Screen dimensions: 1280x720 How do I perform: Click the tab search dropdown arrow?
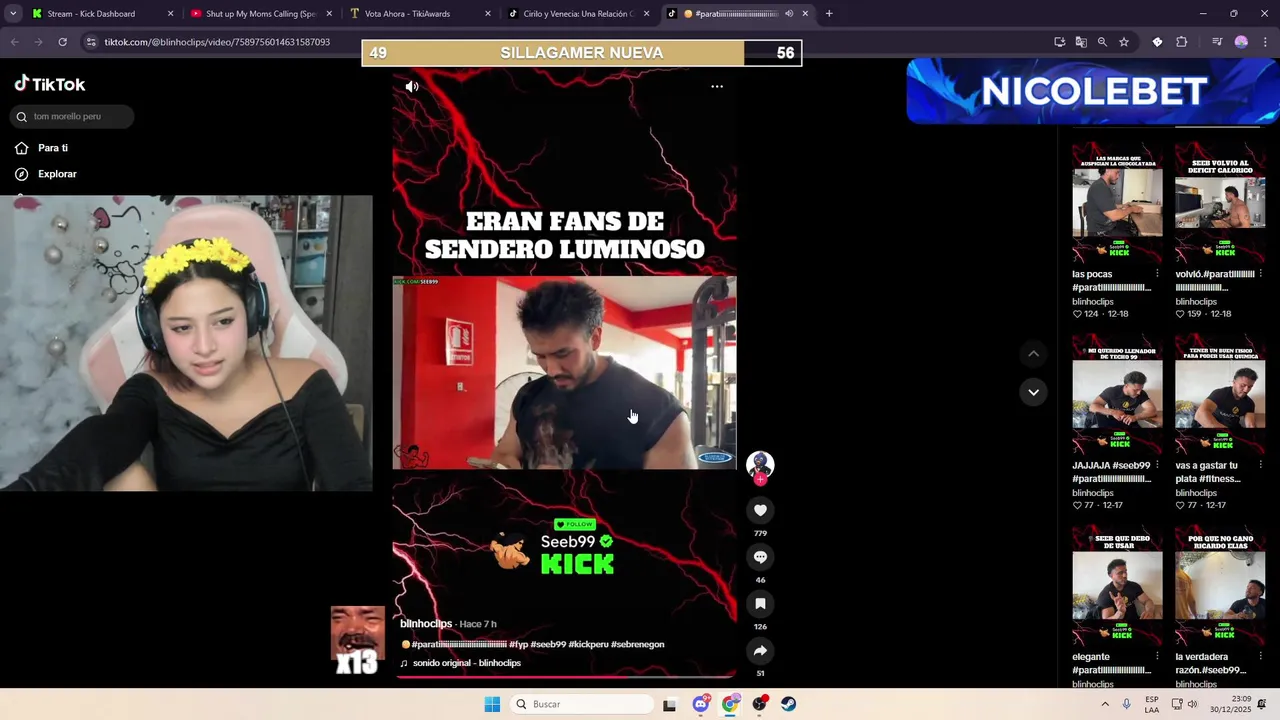pos(14,14)
